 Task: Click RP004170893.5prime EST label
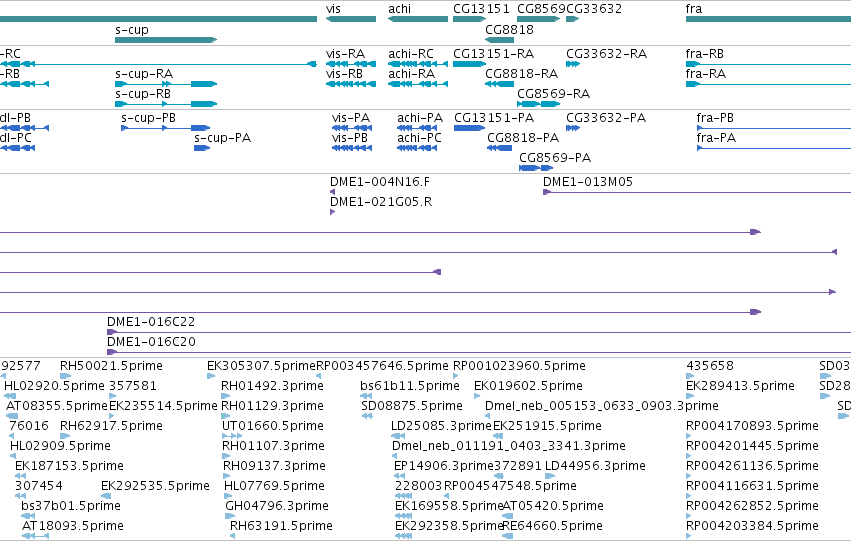[752, 426]
